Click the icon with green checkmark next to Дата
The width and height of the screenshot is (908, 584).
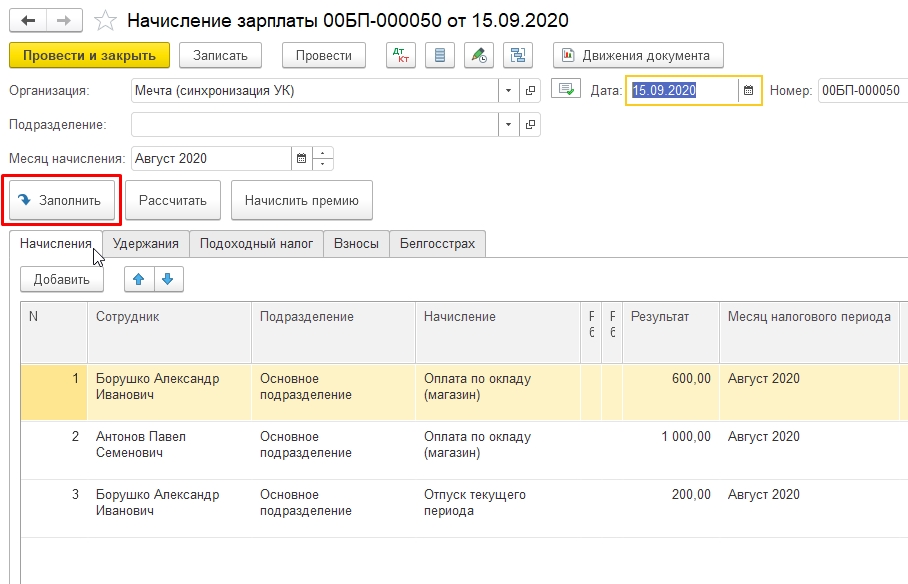click(566, 90)
